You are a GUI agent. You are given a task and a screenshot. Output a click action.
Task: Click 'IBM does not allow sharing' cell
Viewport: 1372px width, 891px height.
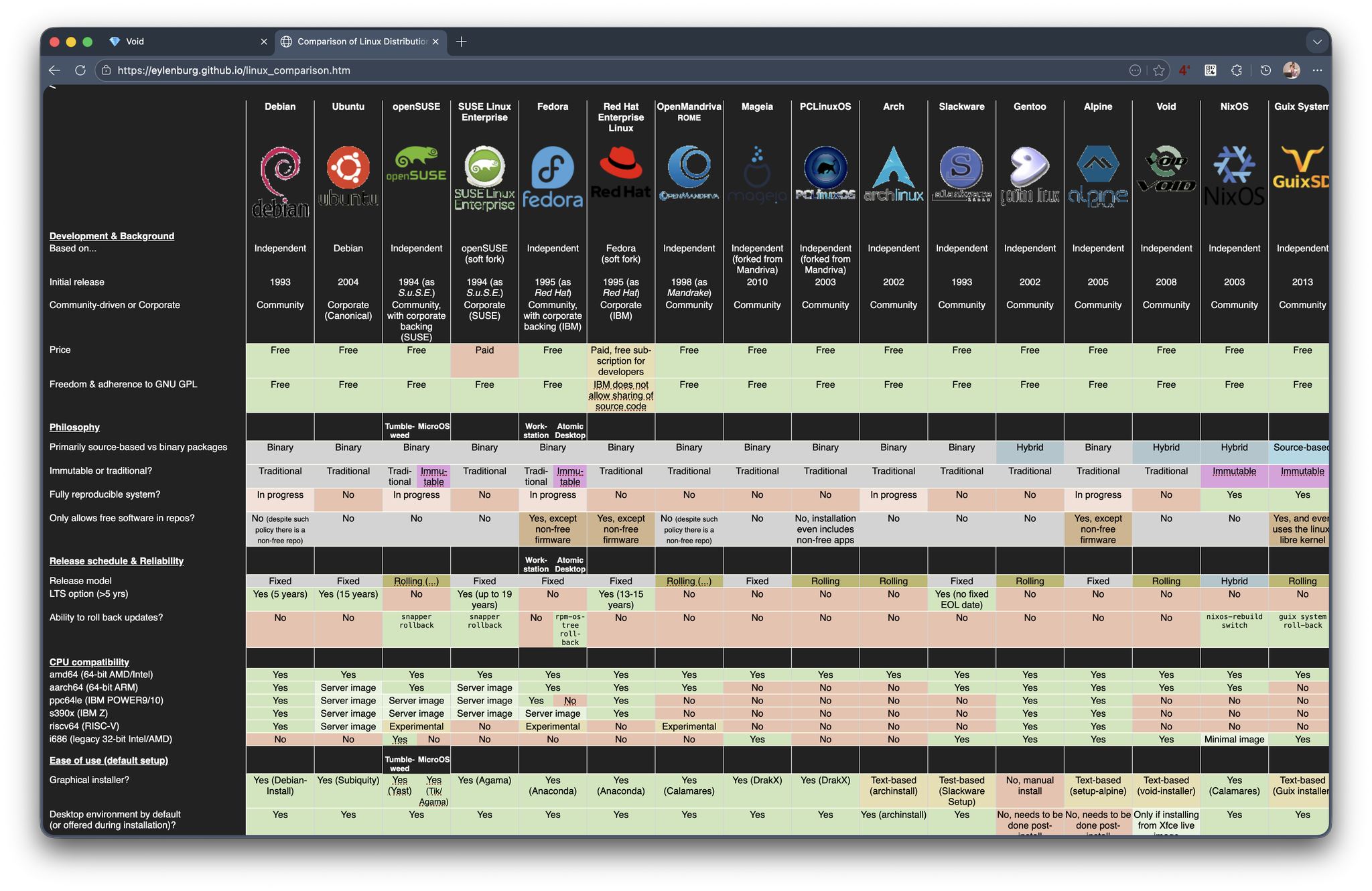pyautogui.click(x=621, y=395)
